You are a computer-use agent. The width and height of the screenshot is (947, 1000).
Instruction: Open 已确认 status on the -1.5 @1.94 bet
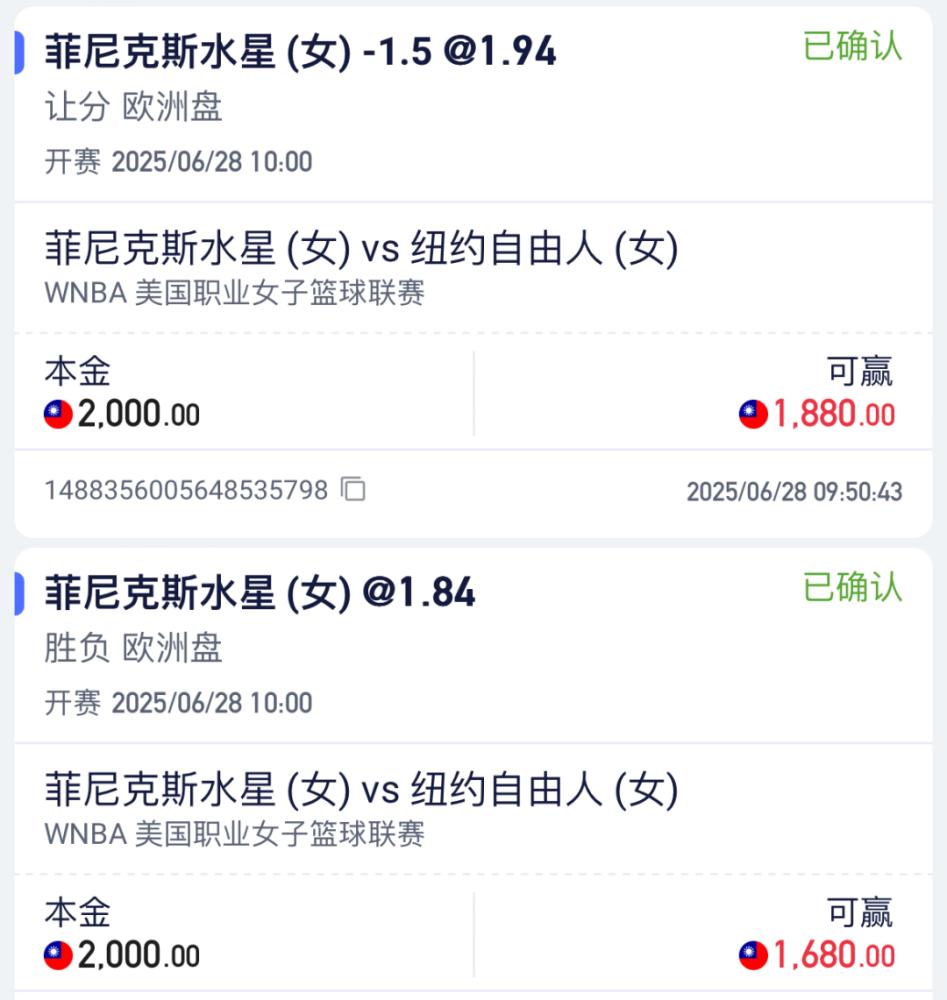coord(853,46)
